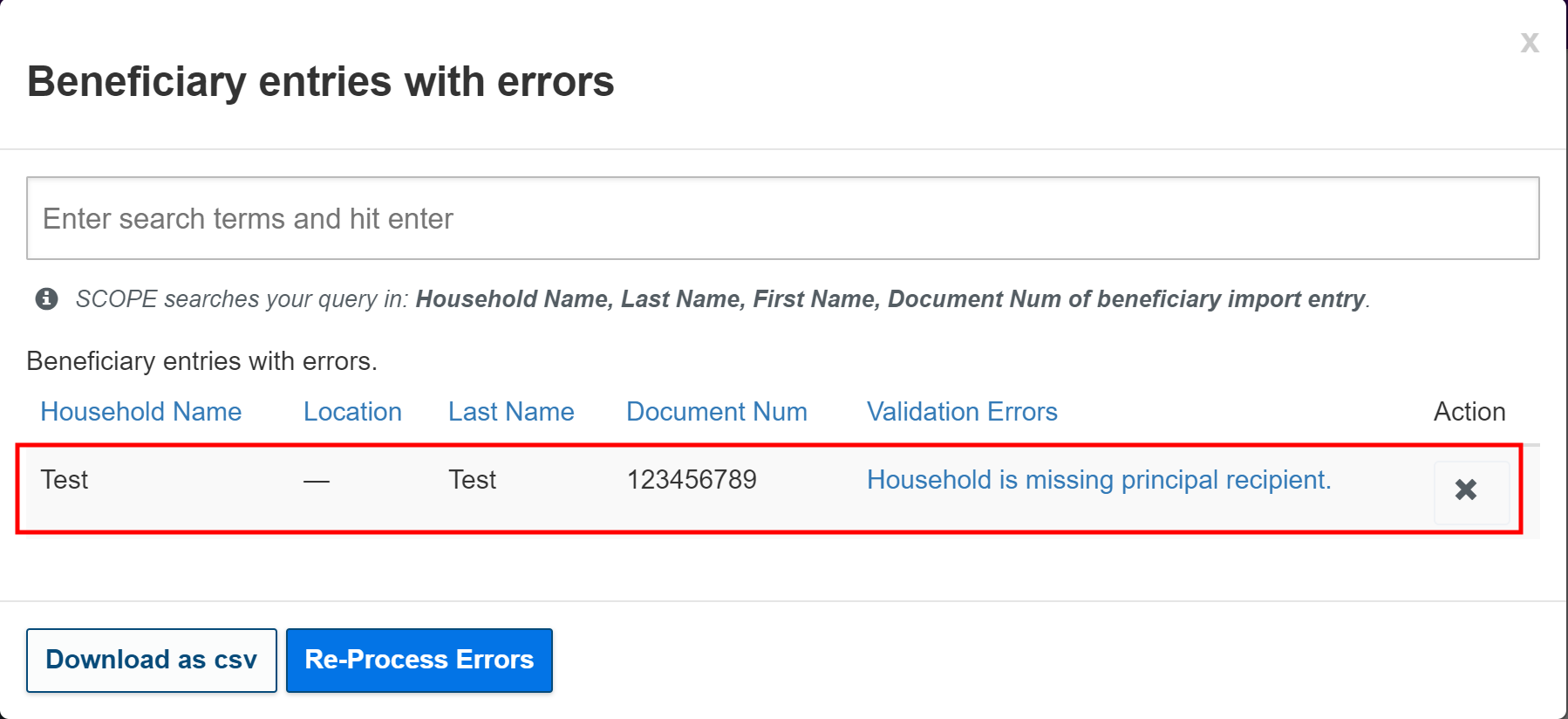Select the Household Name cell in Test row
This screenshot has height=719, width=1568.
(65, 480)
